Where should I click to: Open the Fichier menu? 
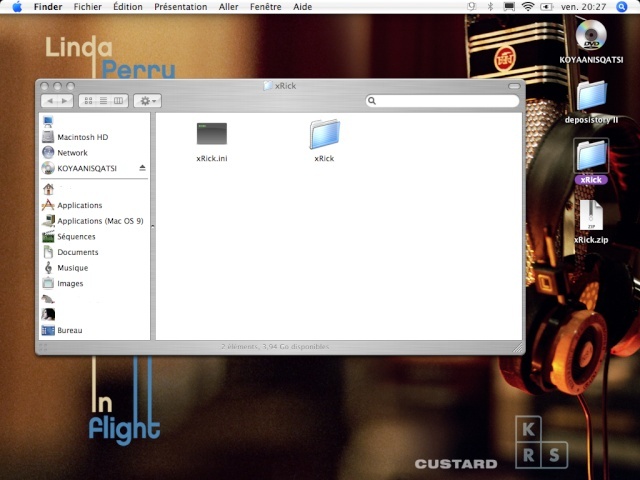87,7
